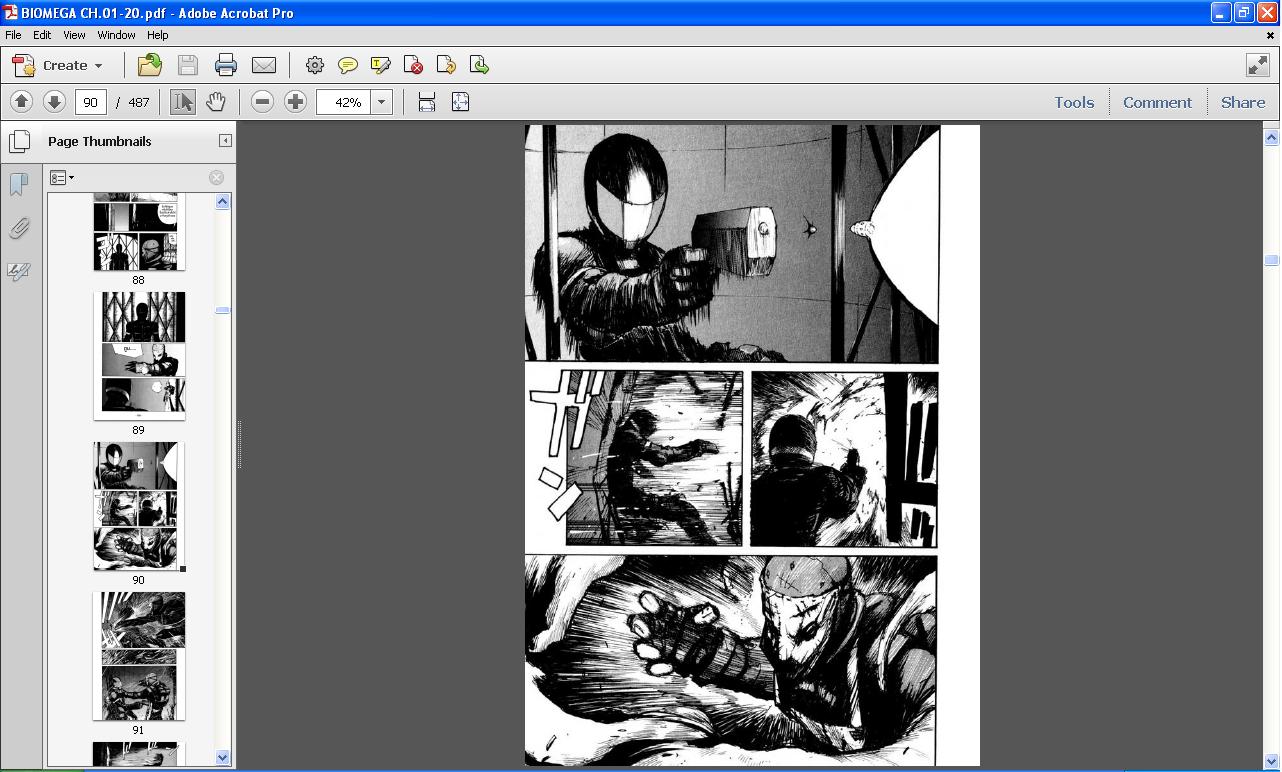The width and height of the screenshot is (1282, 772).
Task: Open the Tools pane
Action: click(x=1074, y=102)
